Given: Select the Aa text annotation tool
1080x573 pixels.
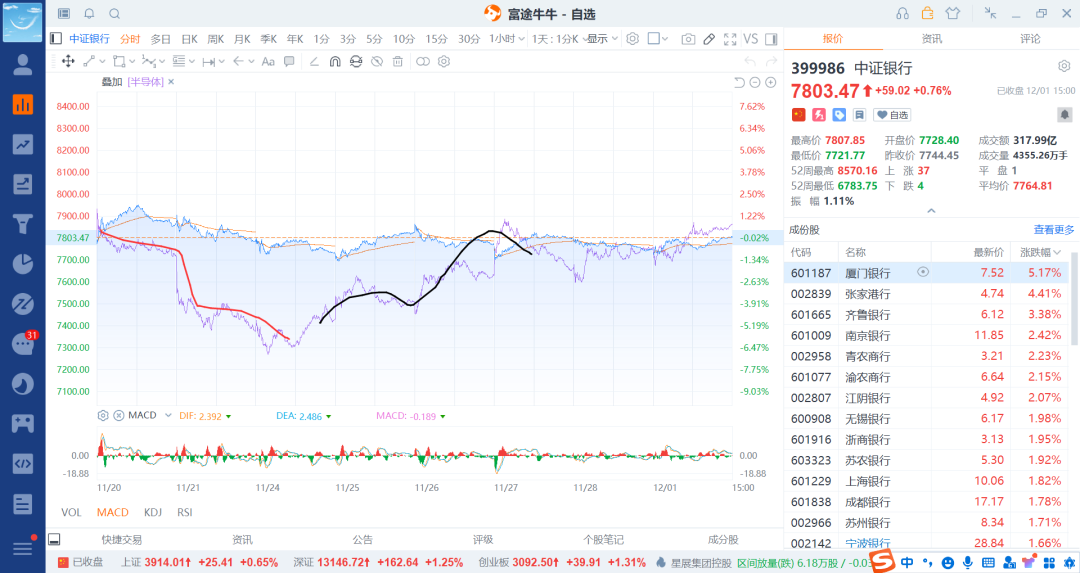Looking at the screenshot, I should click(x=268, y=61).
